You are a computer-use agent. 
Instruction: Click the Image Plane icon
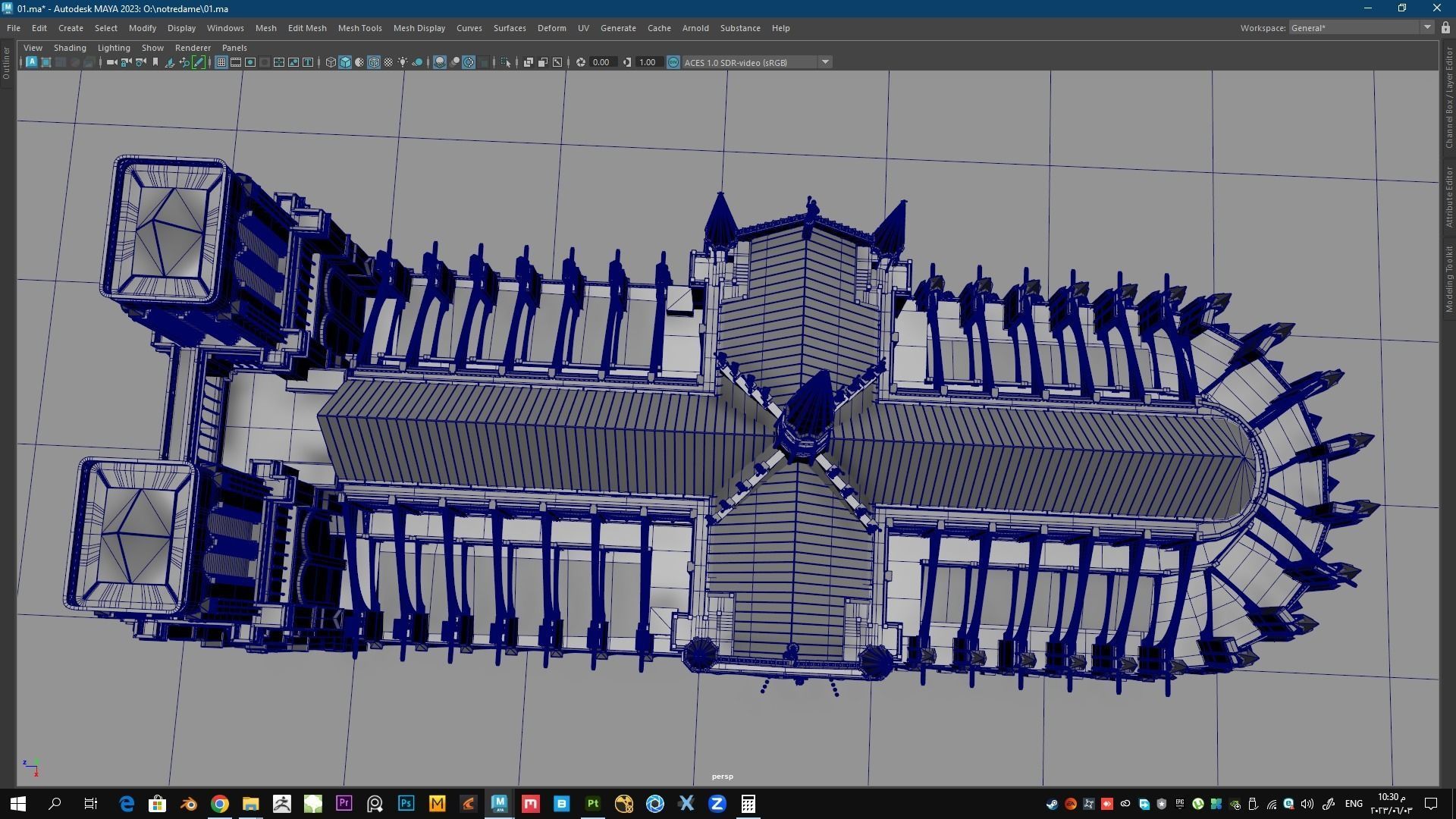click(x=169, y=62)
